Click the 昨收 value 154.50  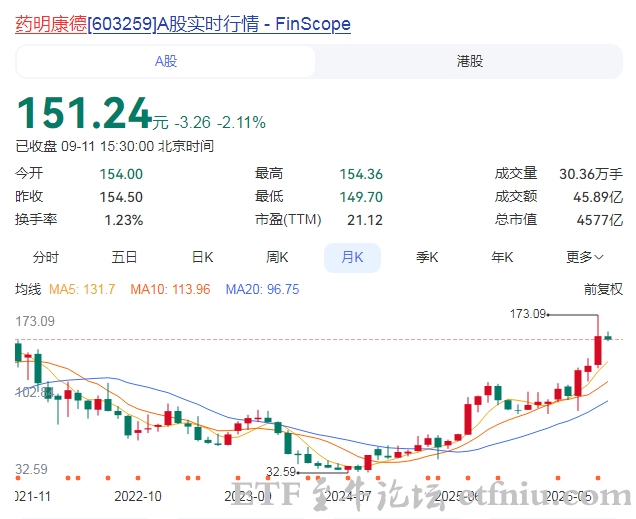pos(121,197)
